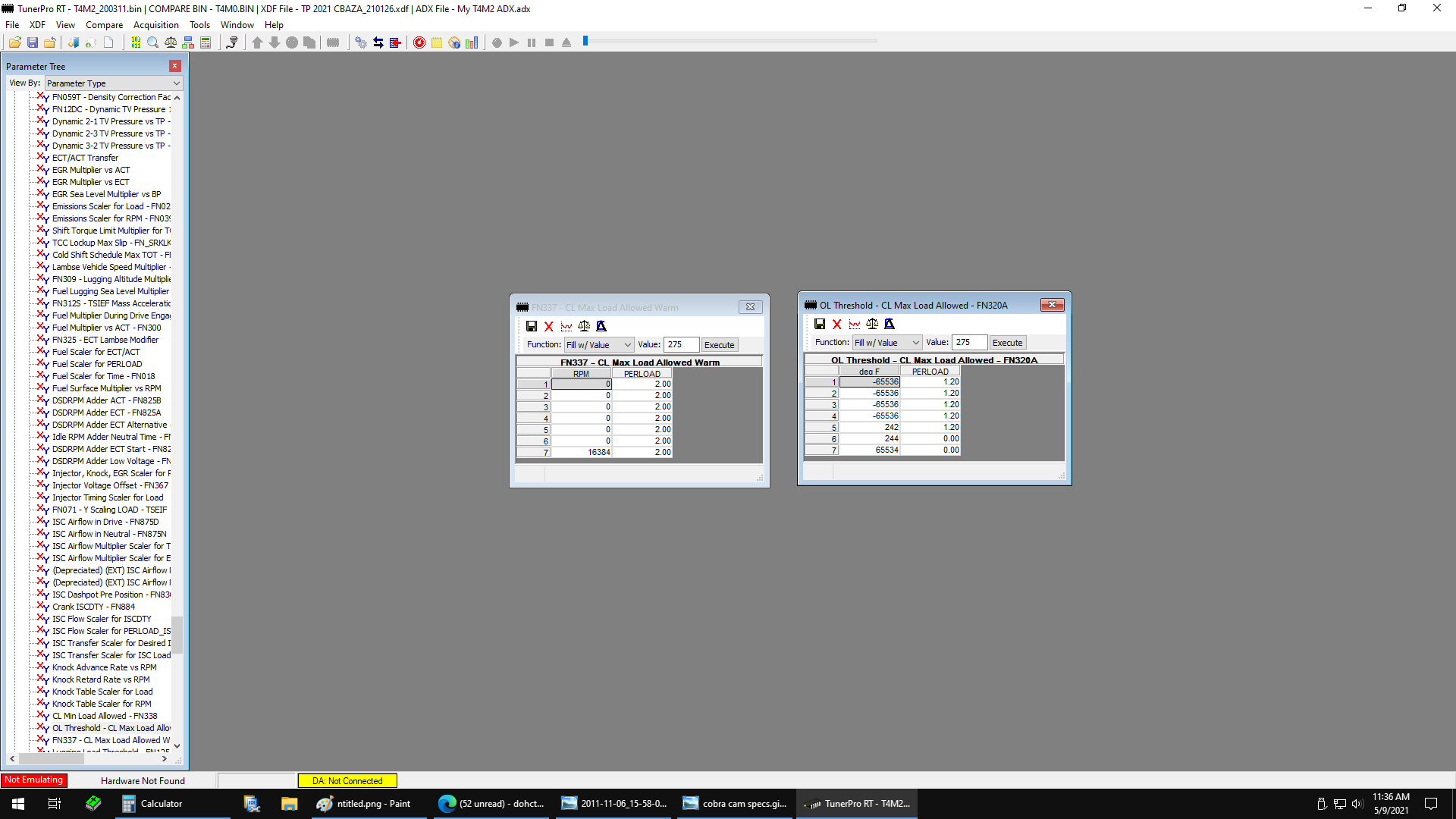This screenshot has height=819, width=1456.
Task: Click the scales compare icon in main toolbar
Action: coord(171,42)
